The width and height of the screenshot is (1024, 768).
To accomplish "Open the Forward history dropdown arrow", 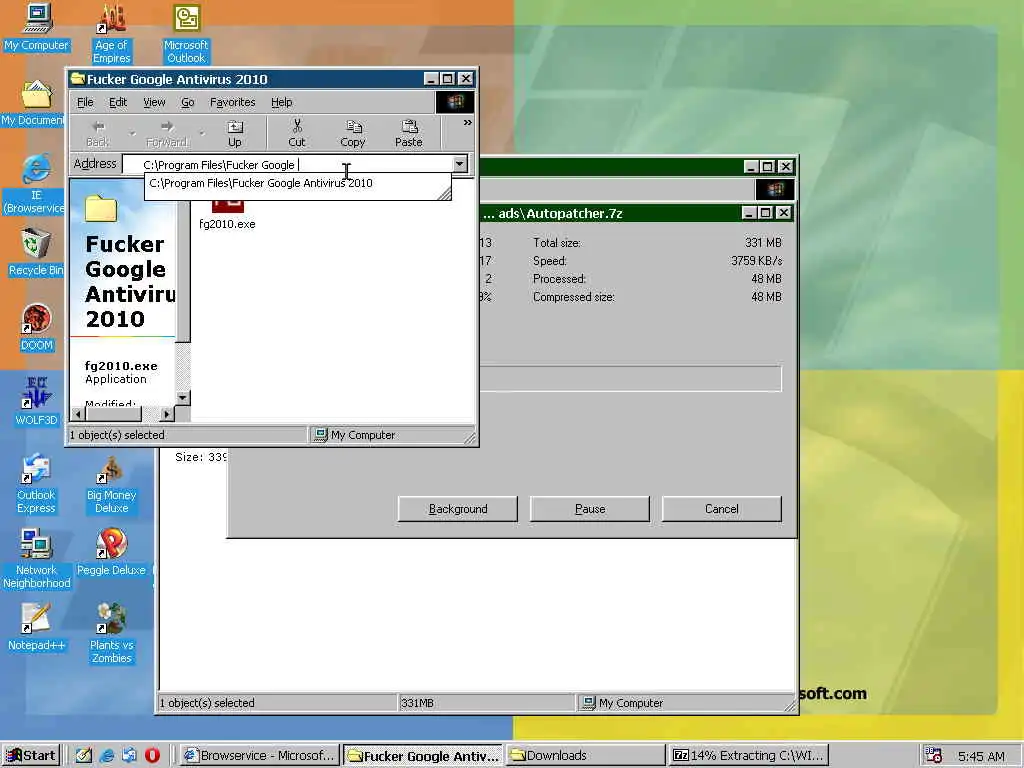I will pyautogui.click(x=202, y=133).
